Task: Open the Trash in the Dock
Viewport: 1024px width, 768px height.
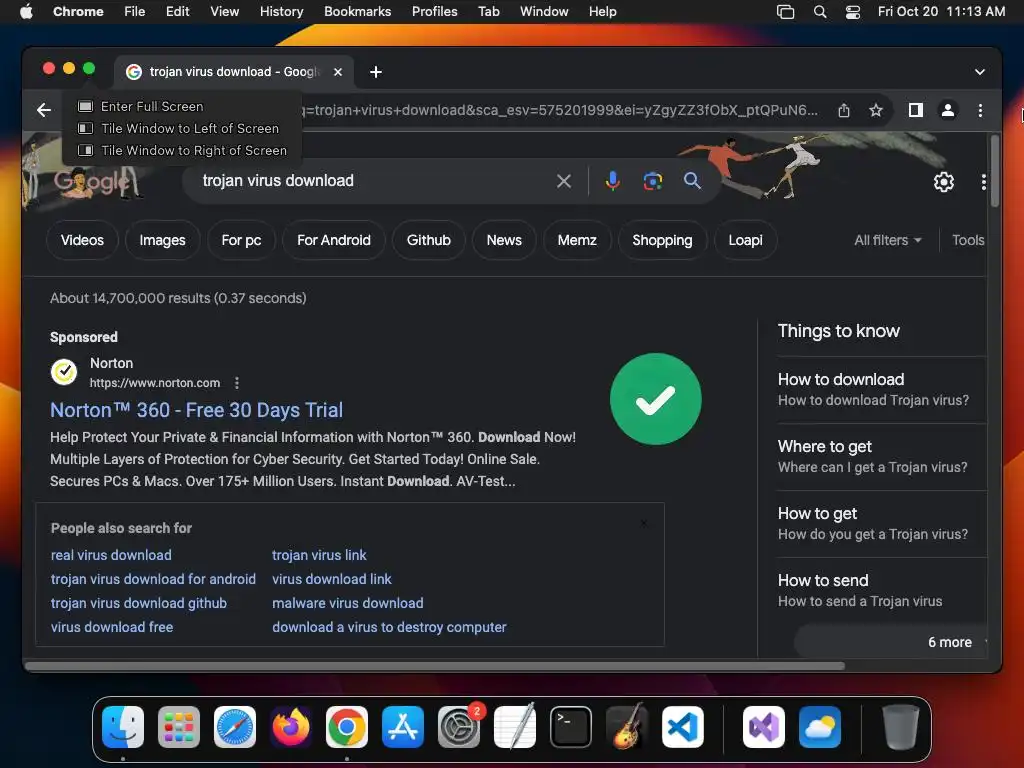Action: click(901, 727)
